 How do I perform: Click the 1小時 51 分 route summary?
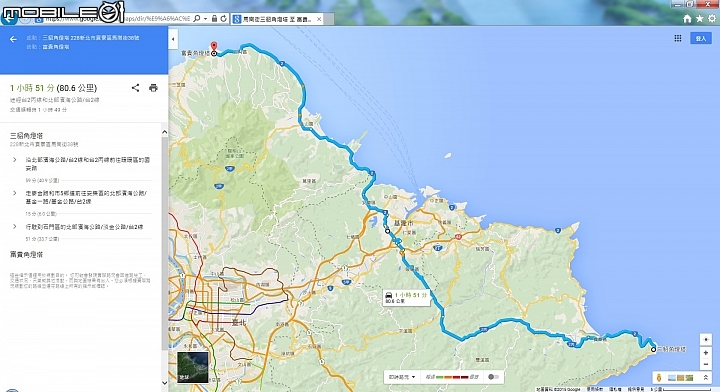click(53, 88)
